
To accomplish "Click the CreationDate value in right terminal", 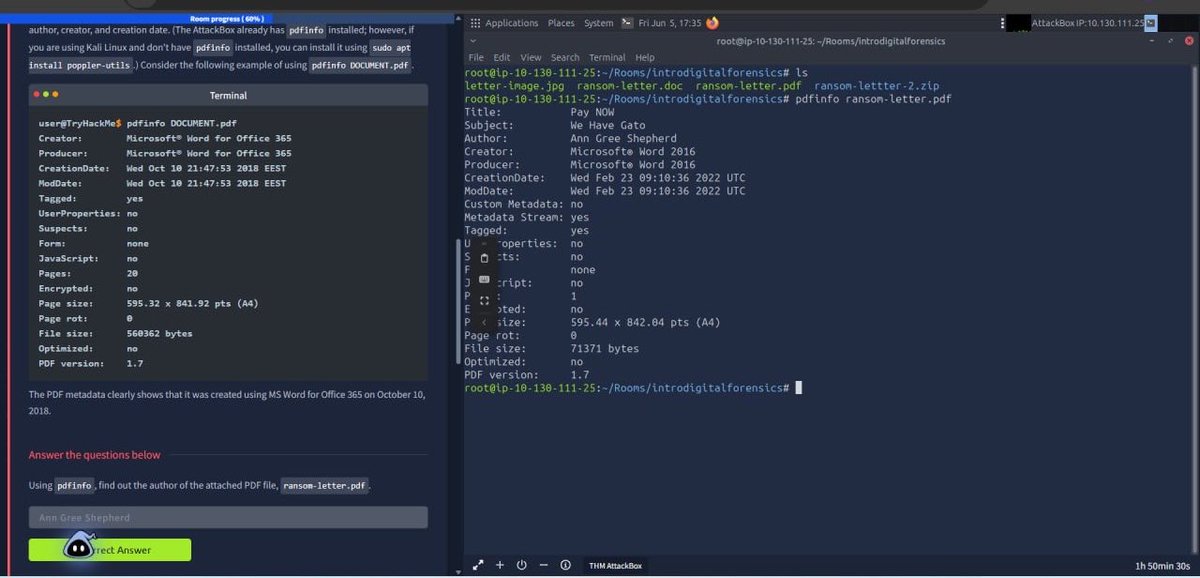I will (657, 178).
